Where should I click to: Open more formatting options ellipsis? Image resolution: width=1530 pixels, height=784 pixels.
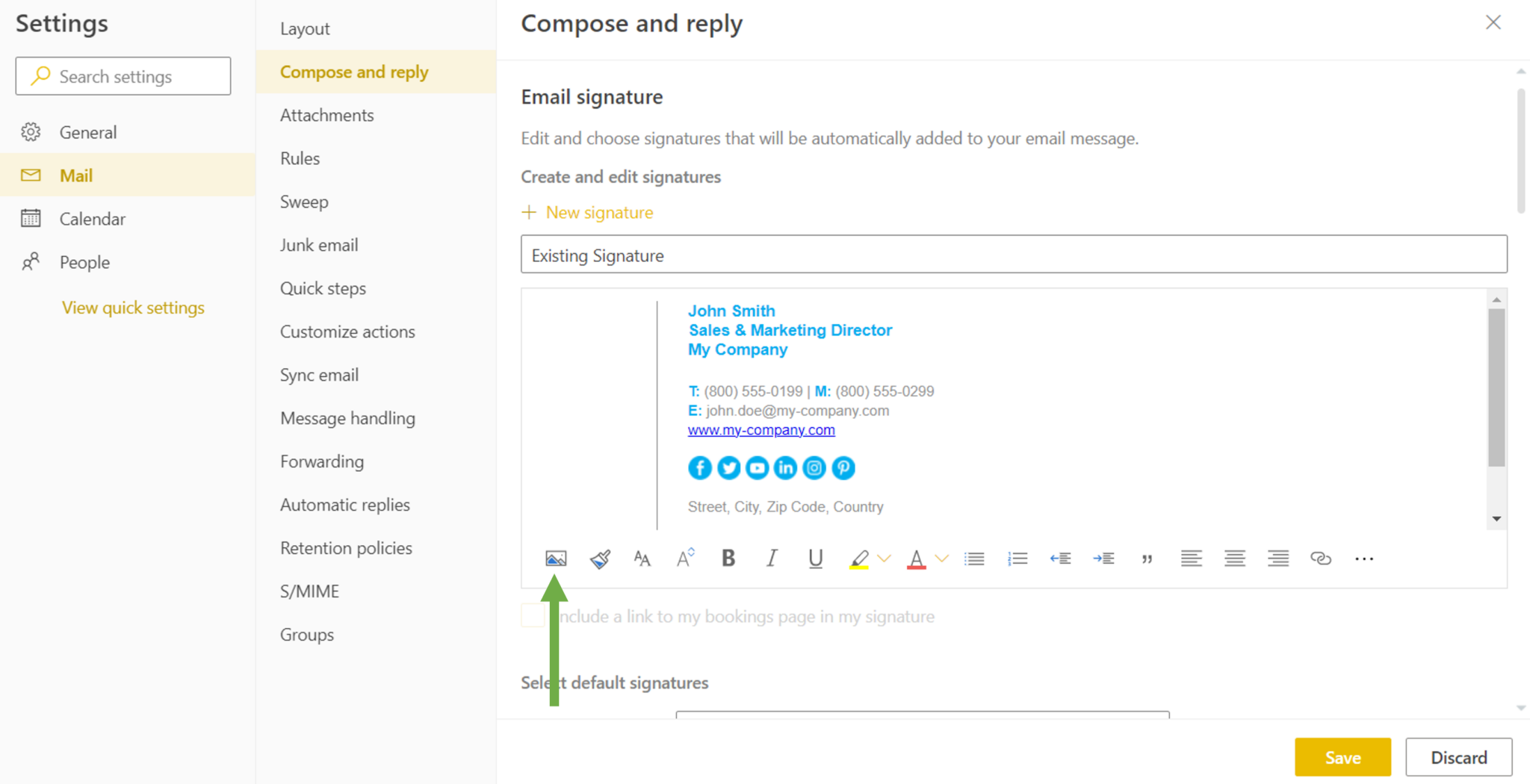pos(1364,559)
